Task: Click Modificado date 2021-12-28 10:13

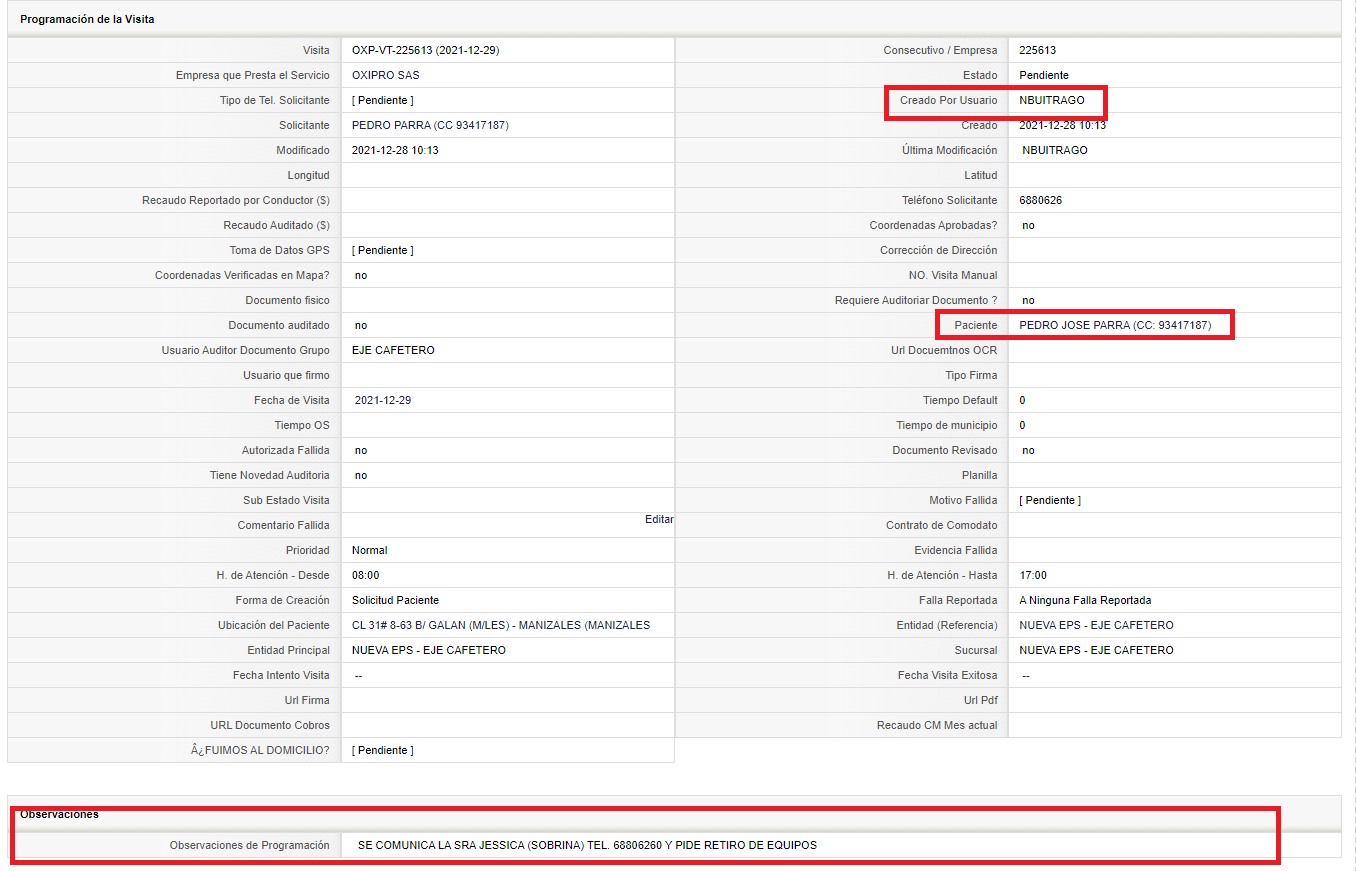Action: point(395,150)
